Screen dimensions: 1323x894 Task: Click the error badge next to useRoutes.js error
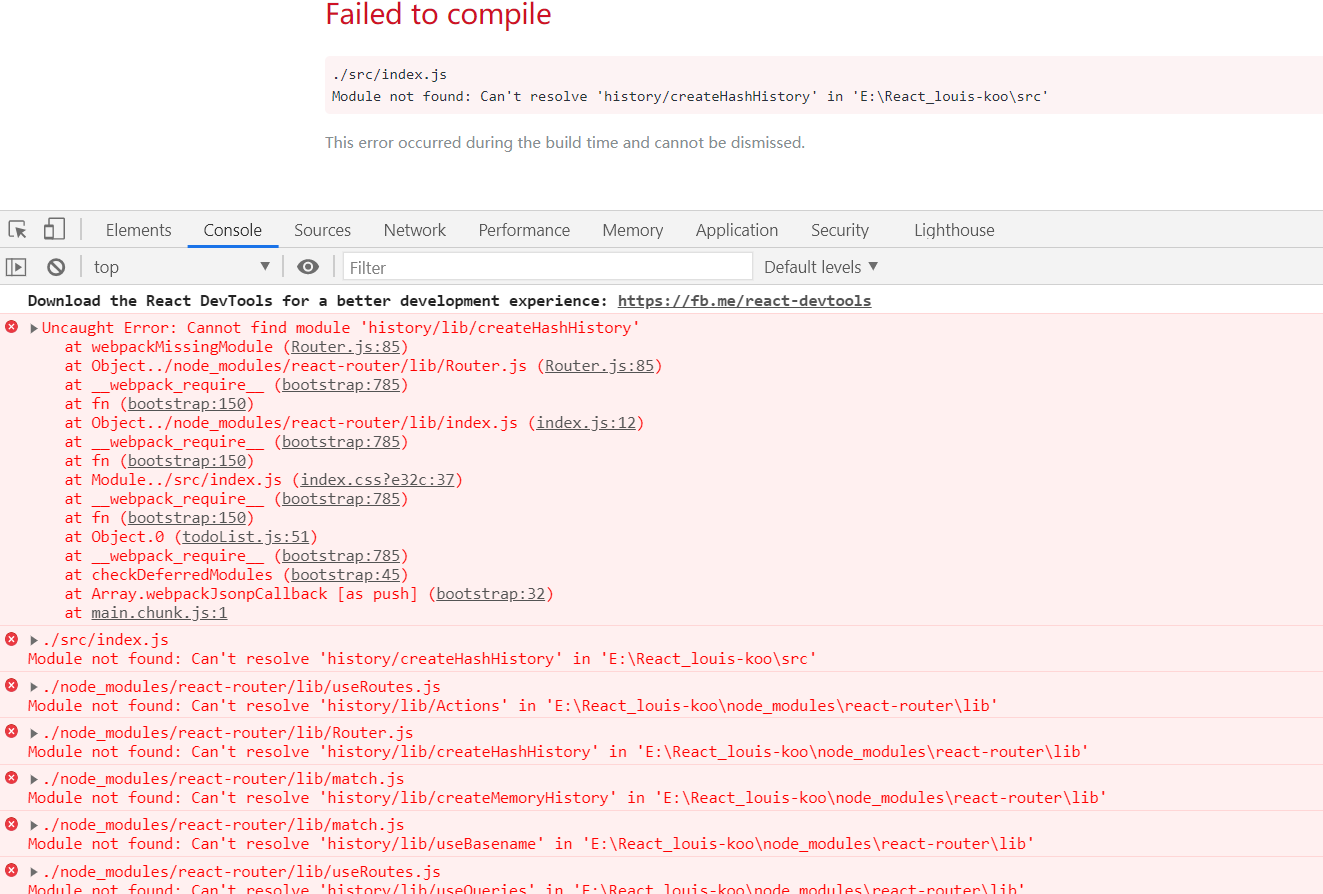[11, 686]
